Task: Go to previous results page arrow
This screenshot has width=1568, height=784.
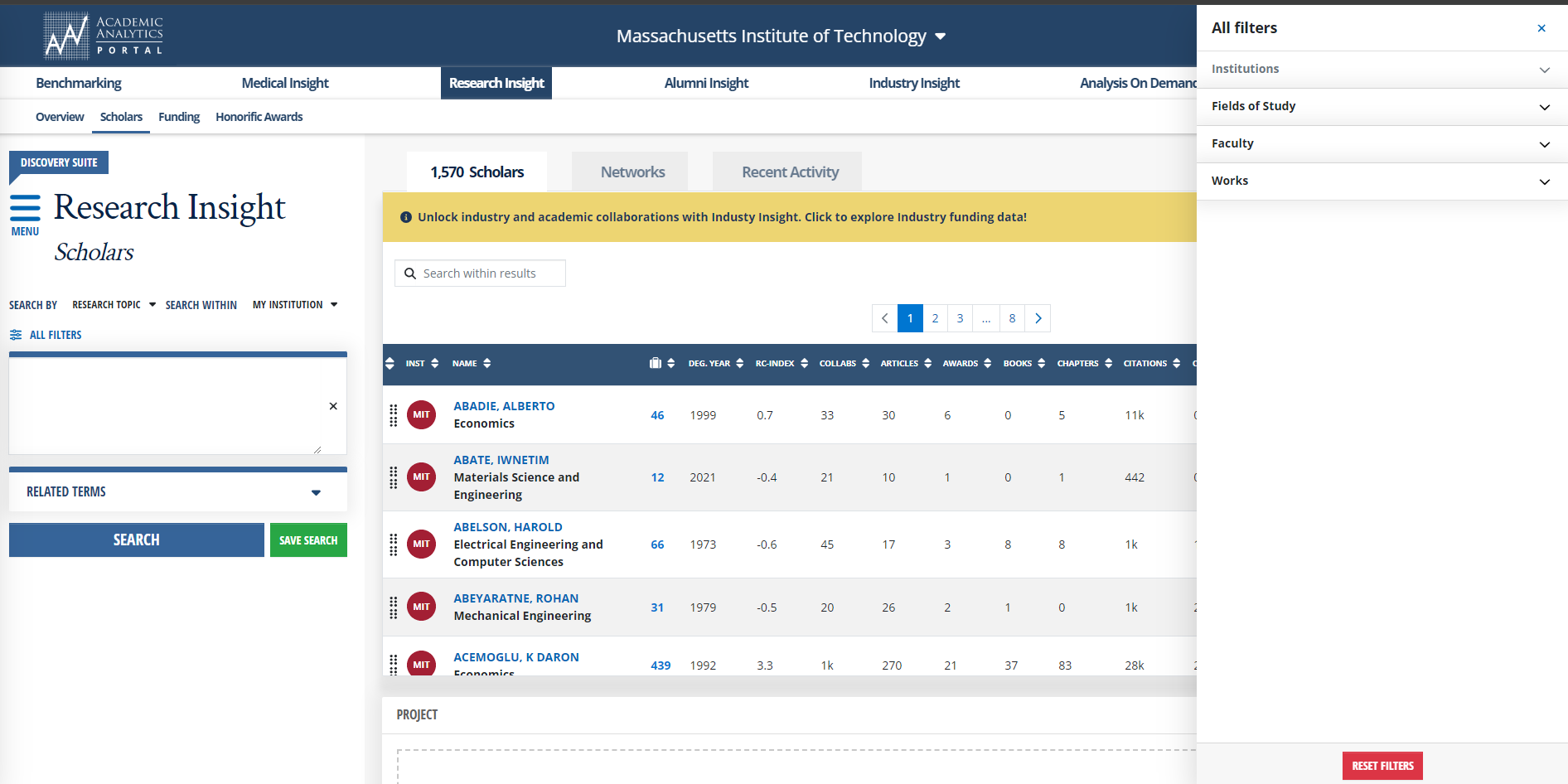Action: click(884, 318)
